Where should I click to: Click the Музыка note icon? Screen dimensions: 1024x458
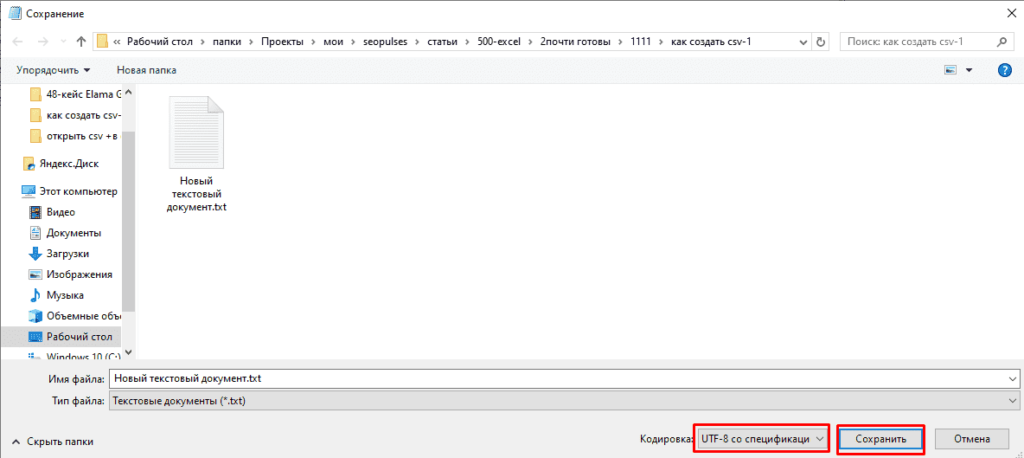(36, 295)
